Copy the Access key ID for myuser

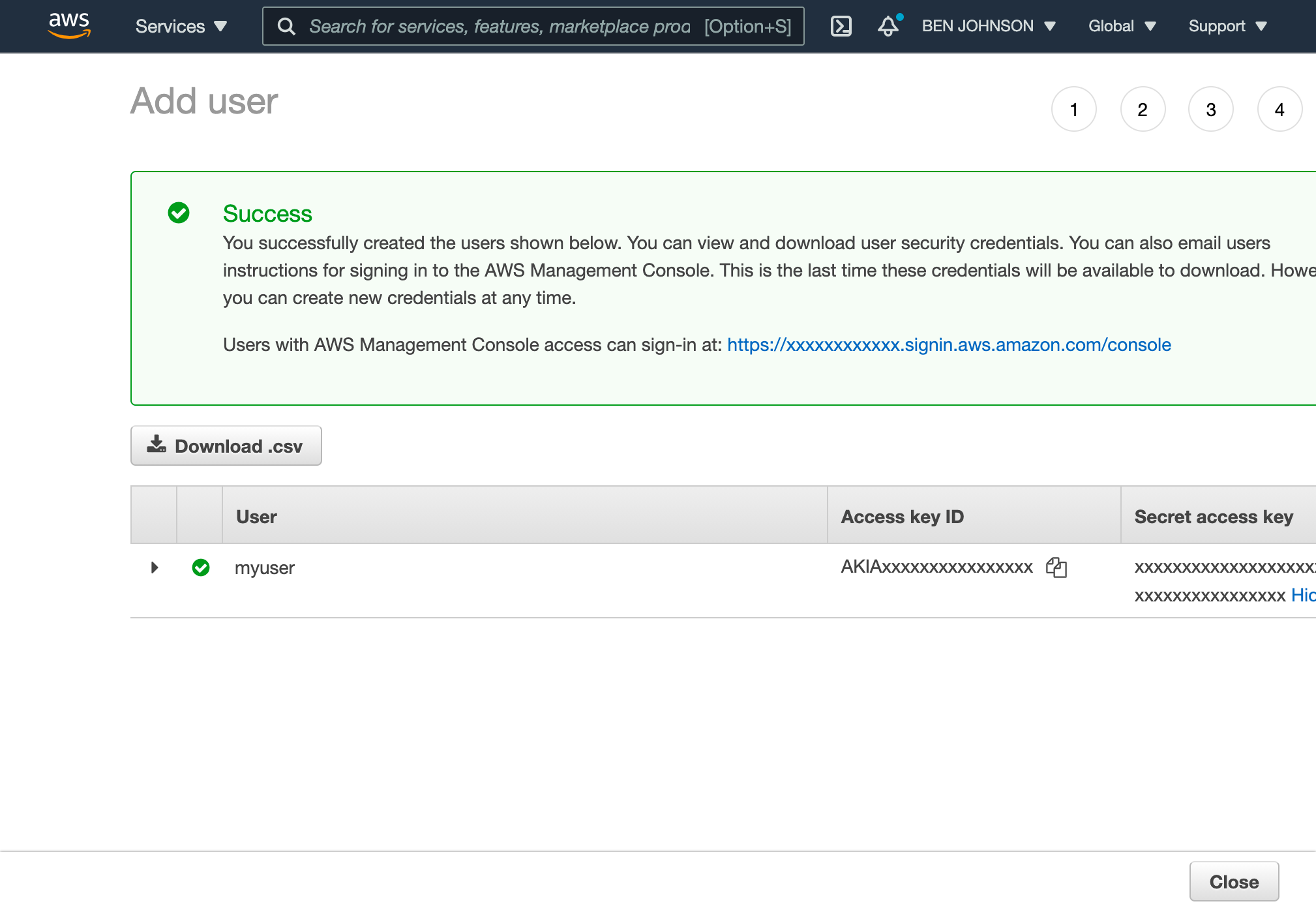pos(1057,567)
